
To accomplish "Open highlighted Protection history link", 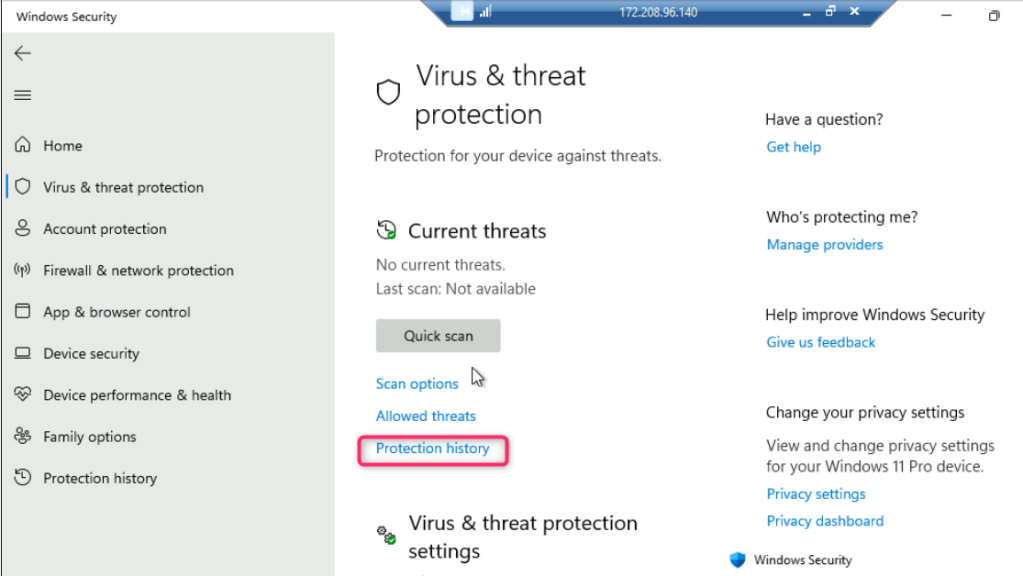I will pyautogui.click(x=433, y=449).
